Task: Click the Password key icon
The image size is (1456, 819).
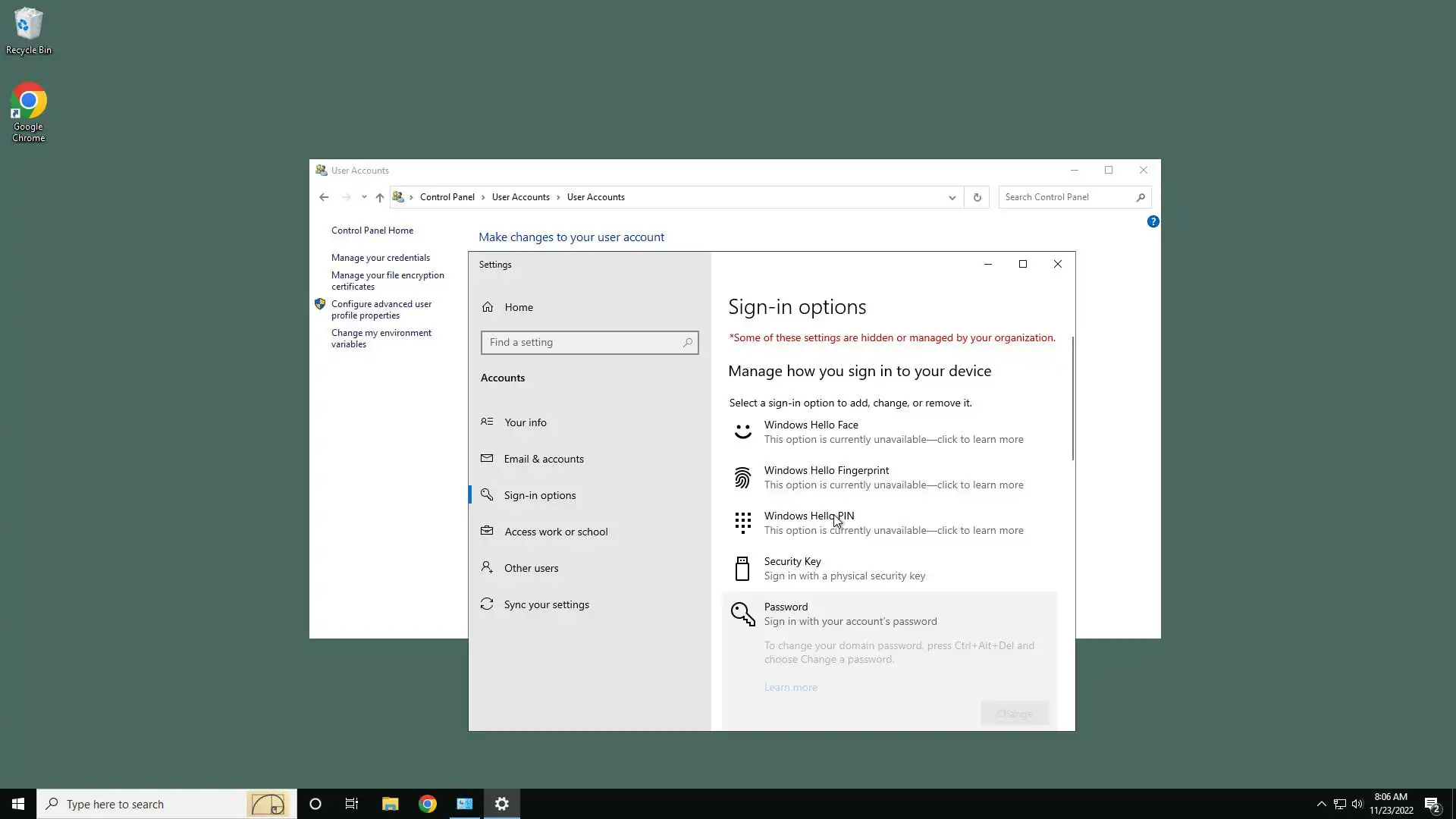Action: pyautogui.click(x=742, y=613)
